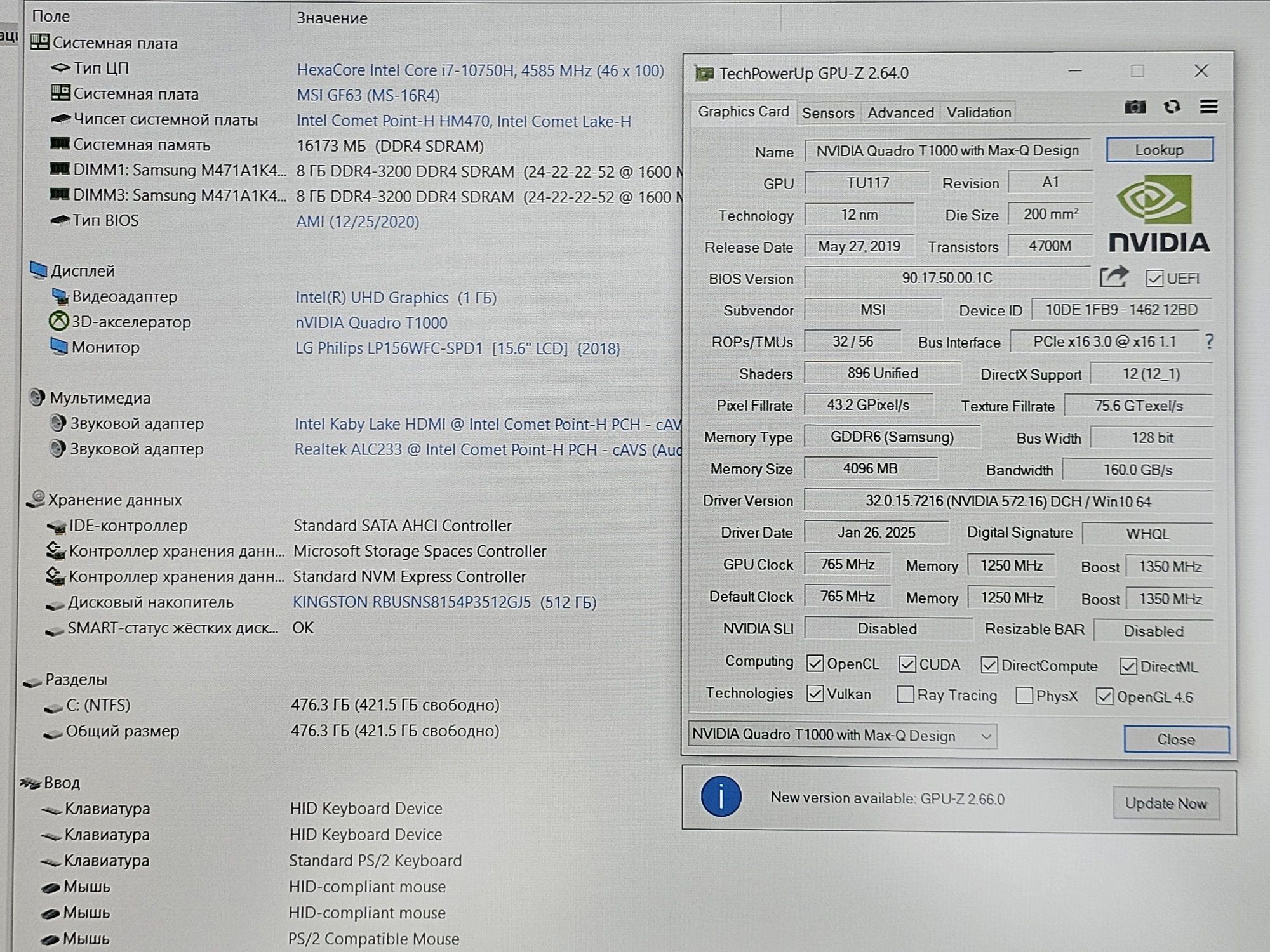The height and width of the screenshot is (952, 1270).
Task: Click the IDE-контроллер row icon
Action: pyautogui.click(x=57, y=527)
